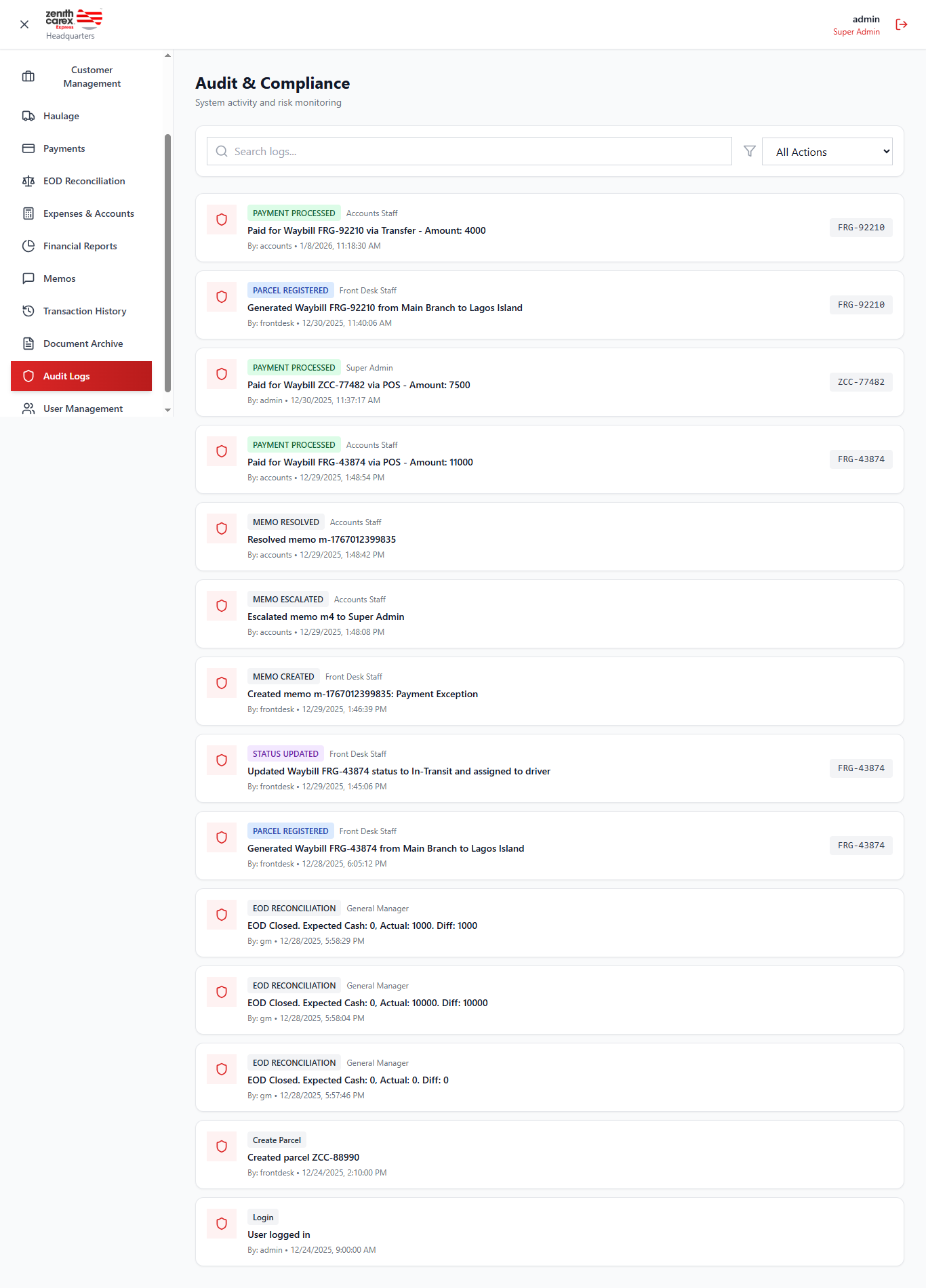Select Expenses & Accounts in sidebar

[x=89, y=213]
